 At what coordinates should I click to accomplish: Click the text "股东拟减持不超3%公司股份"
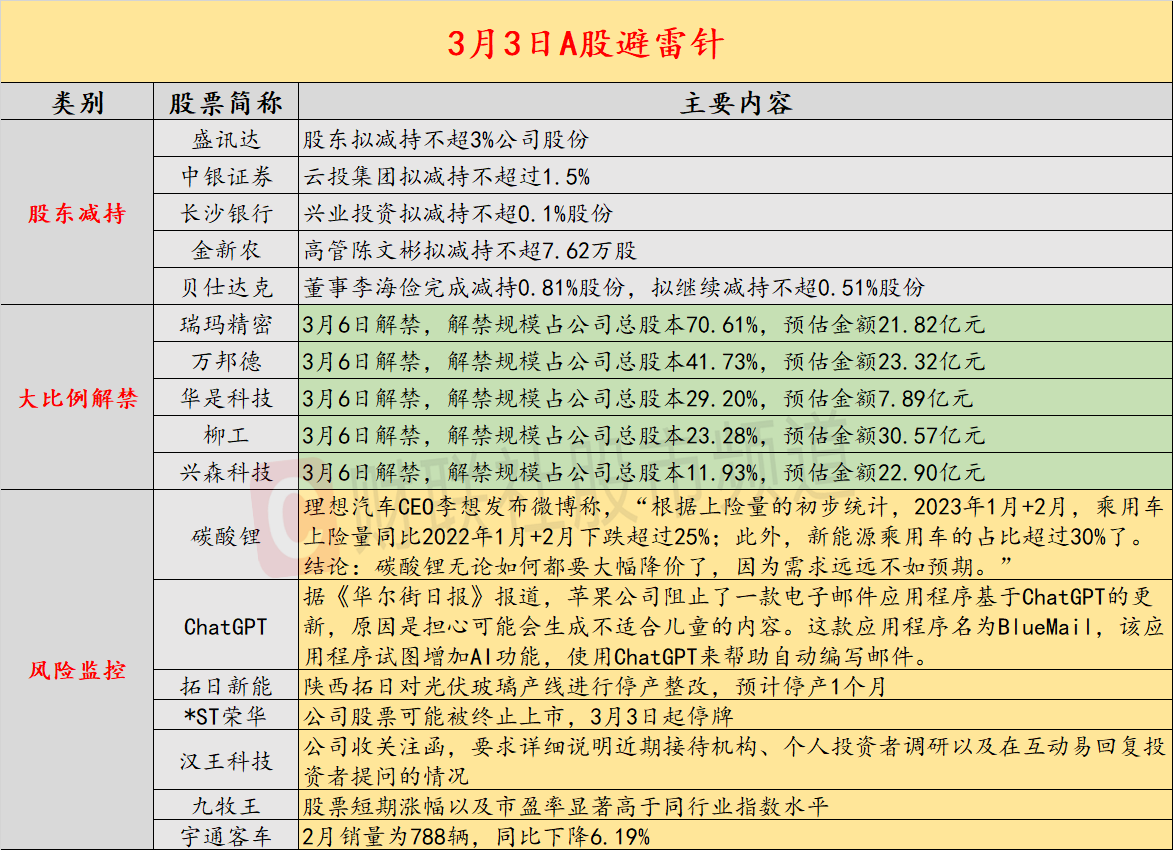447,139
